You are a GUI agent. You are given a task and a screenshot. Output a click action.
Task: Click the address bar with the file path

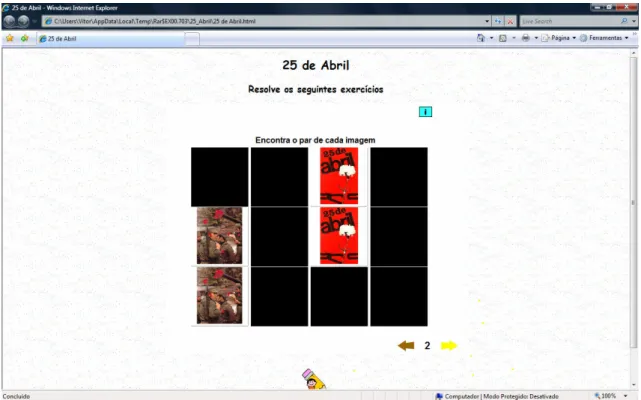(x=264, y=21)
